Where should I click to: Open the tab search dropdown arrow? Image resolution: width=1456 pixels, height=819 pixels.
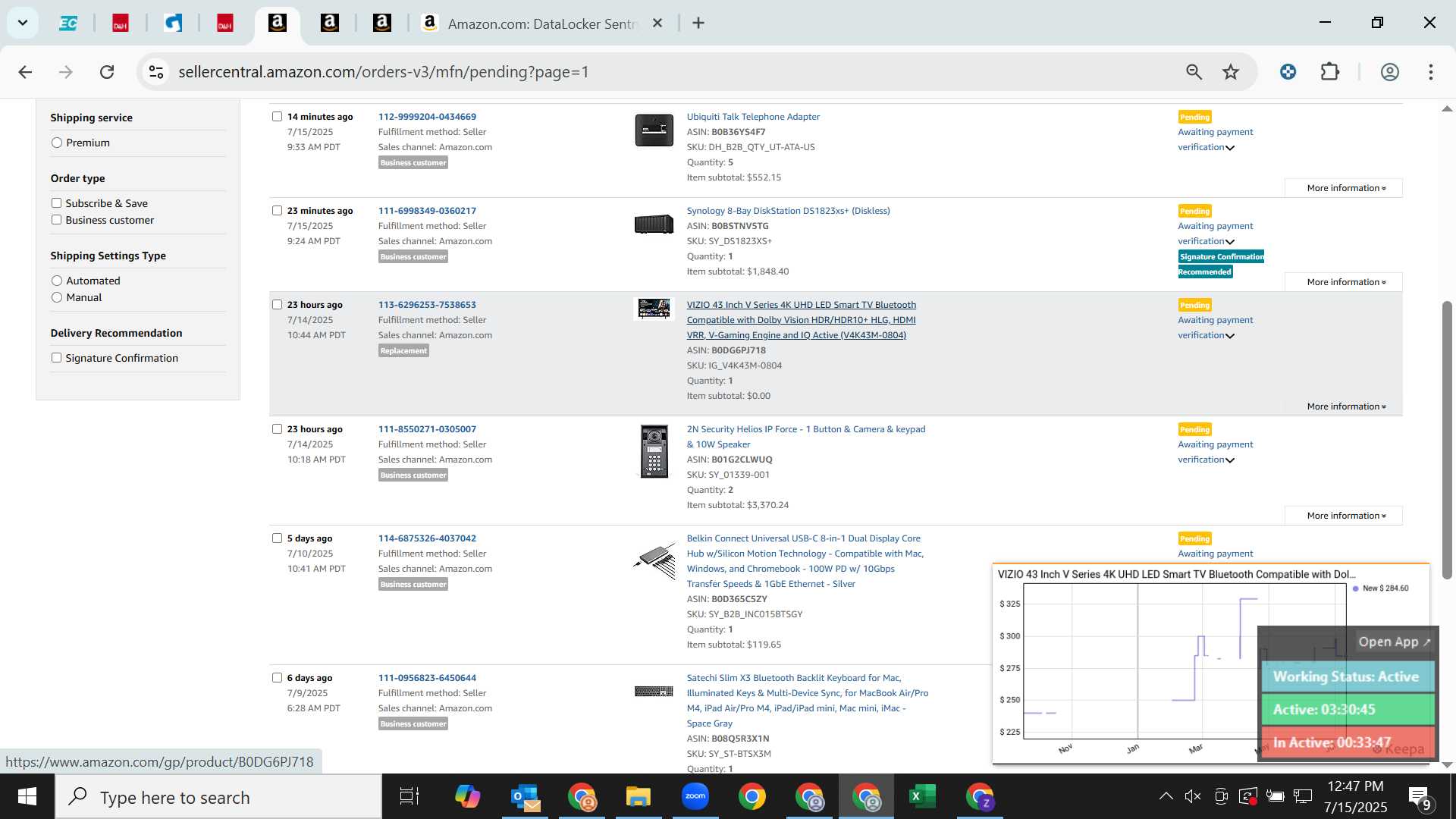(23, 23)
